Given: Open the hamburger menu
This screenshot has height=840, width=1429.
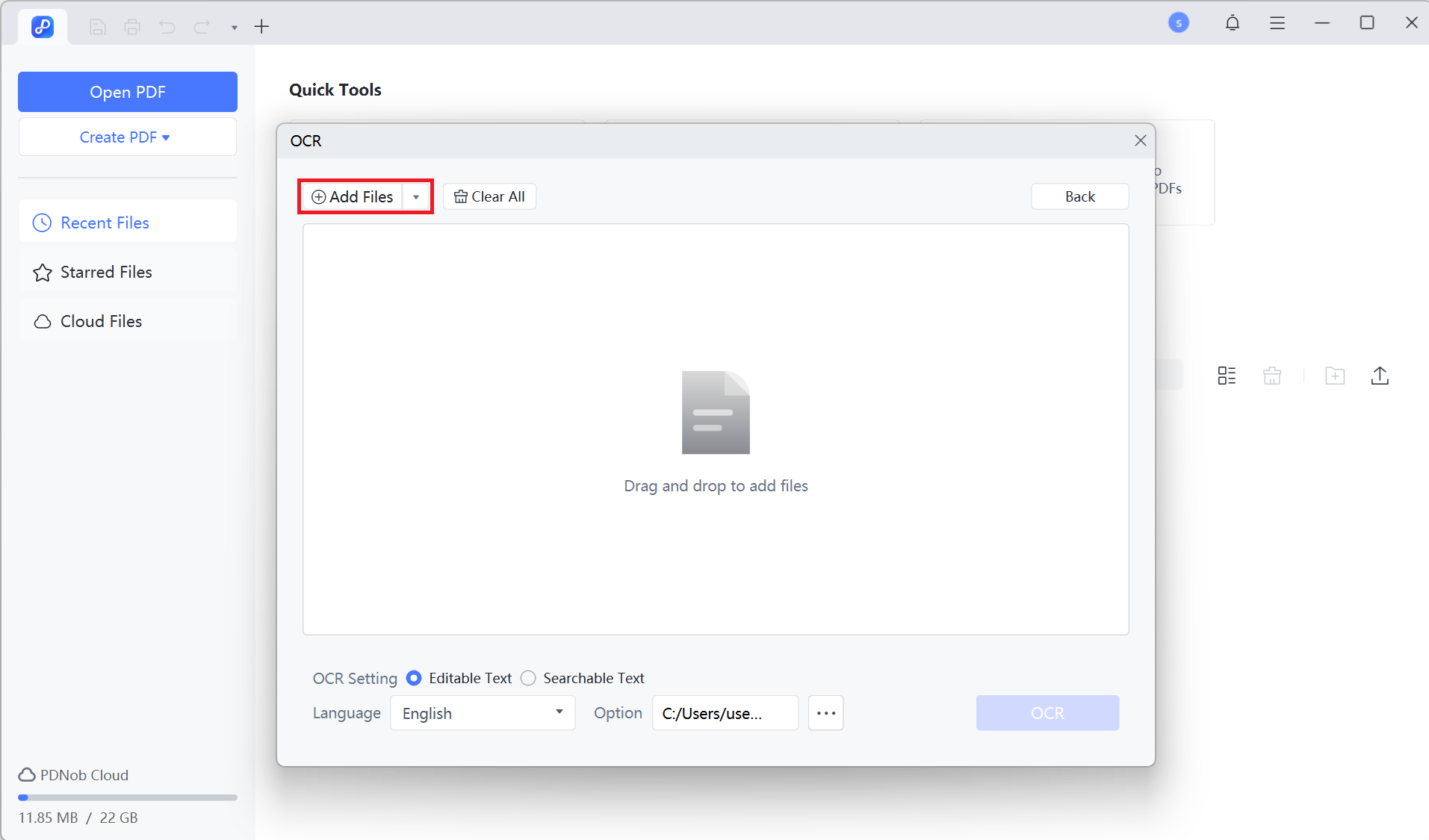Looking at the screenshot, I should (x=1277, y=23).
